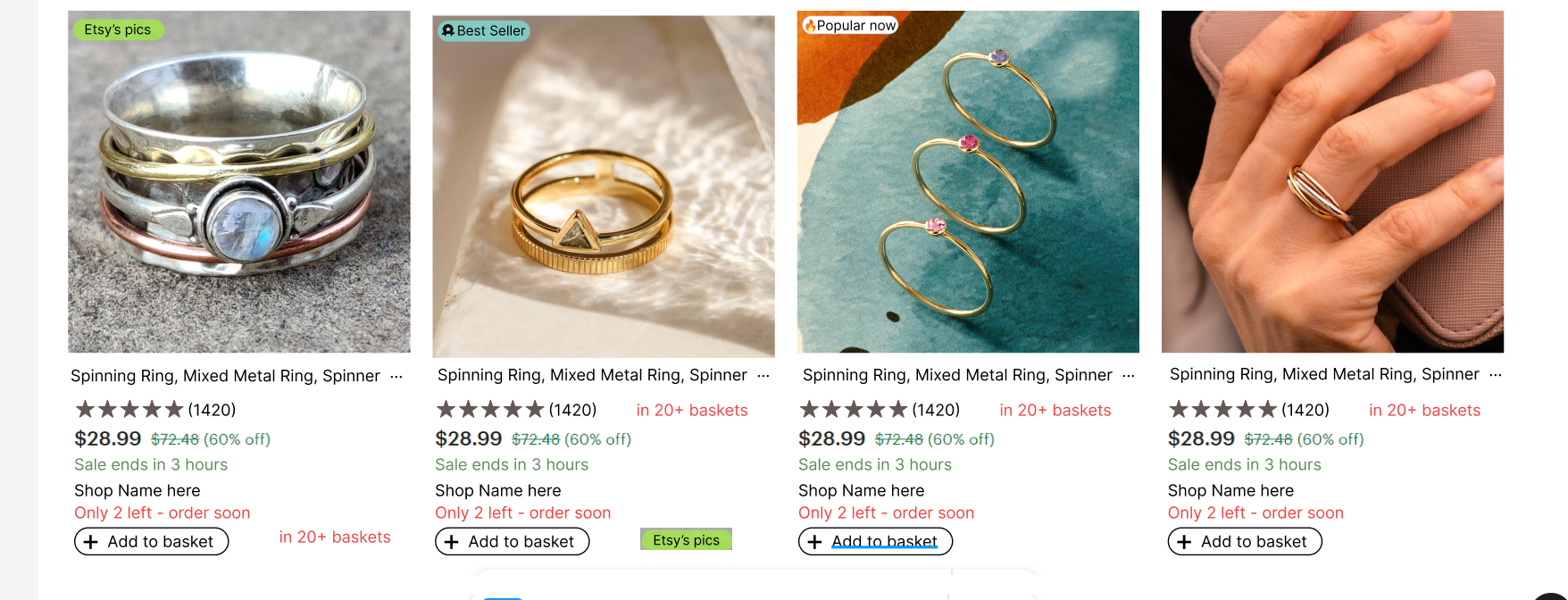Expand the ellipsis beside the three stacking rings title

click(1129, 376)
